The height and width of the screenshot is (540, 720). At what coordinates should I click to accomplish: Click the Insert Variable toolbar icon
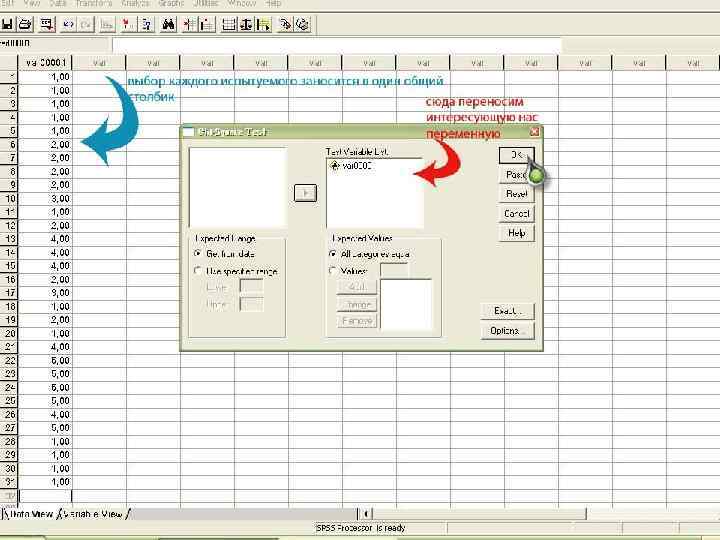pyautogui.click(x=207, y=24)
